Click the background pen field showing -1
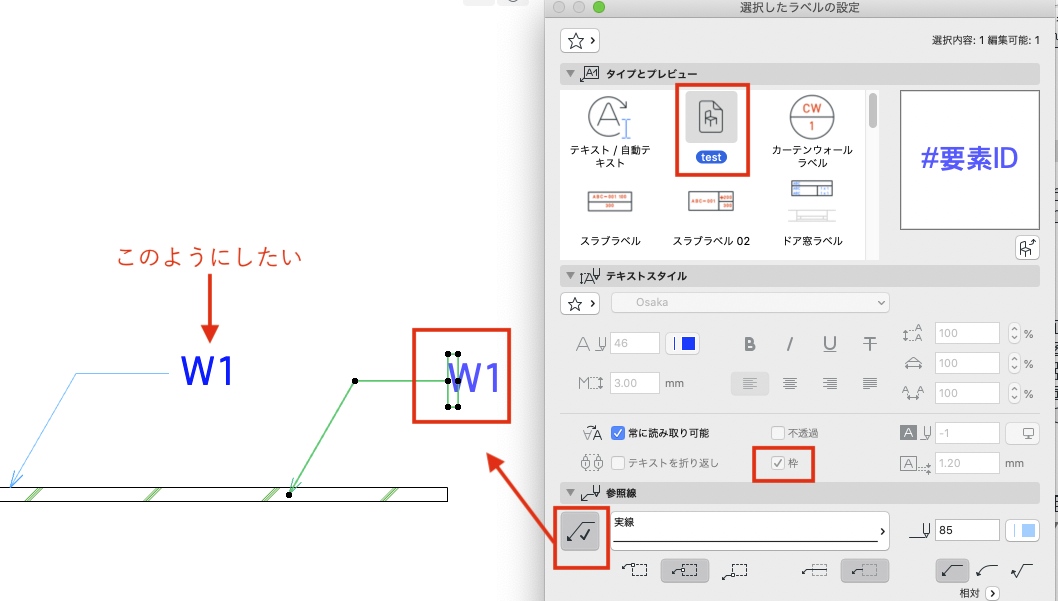 pos(967,433)
